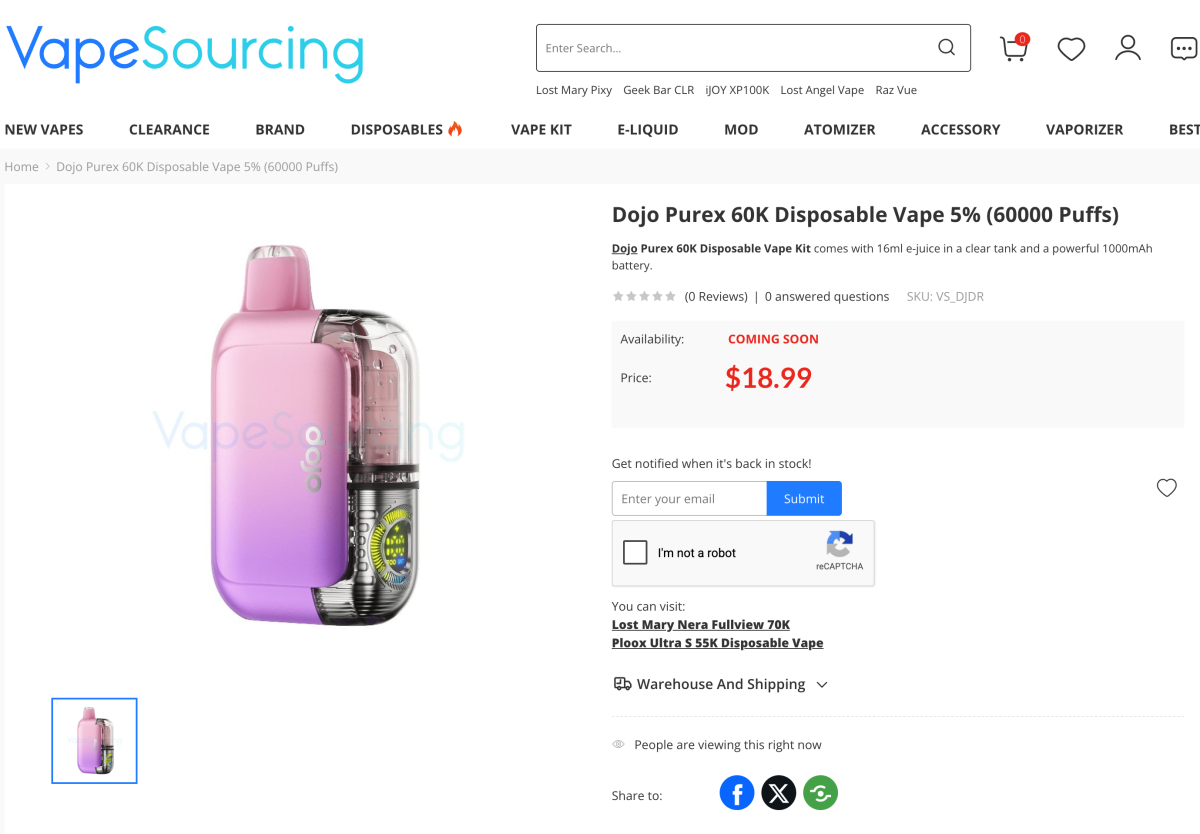The image size is (1200, 834).
Task: Check the I'm not a robot box
Action: click(x=635, y=551)
